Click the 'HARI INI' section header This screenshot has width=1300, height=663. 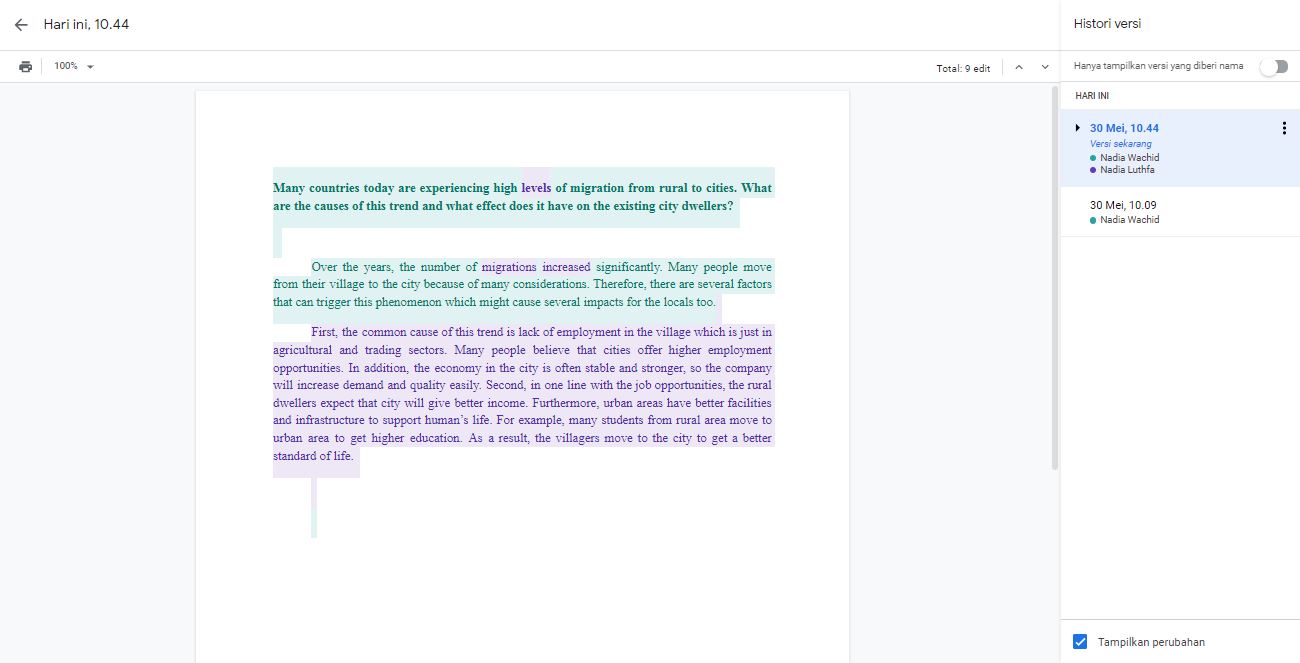pos(1091,96)
